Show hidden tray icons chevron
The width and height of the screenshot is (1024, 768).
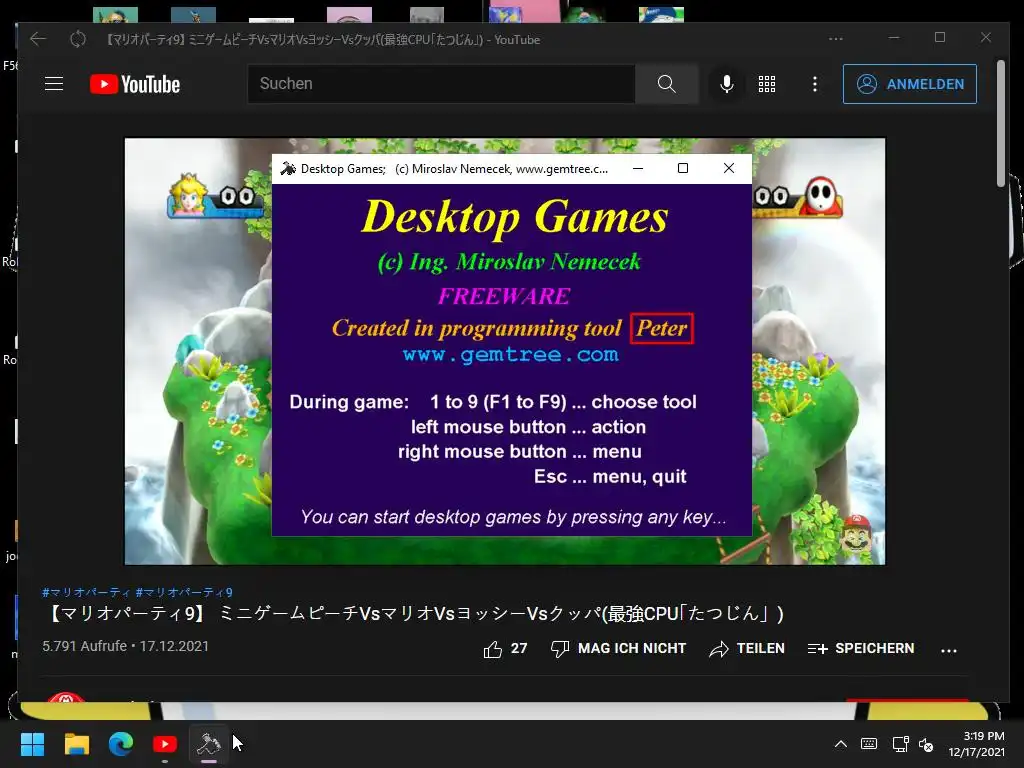tap(840, 744)
